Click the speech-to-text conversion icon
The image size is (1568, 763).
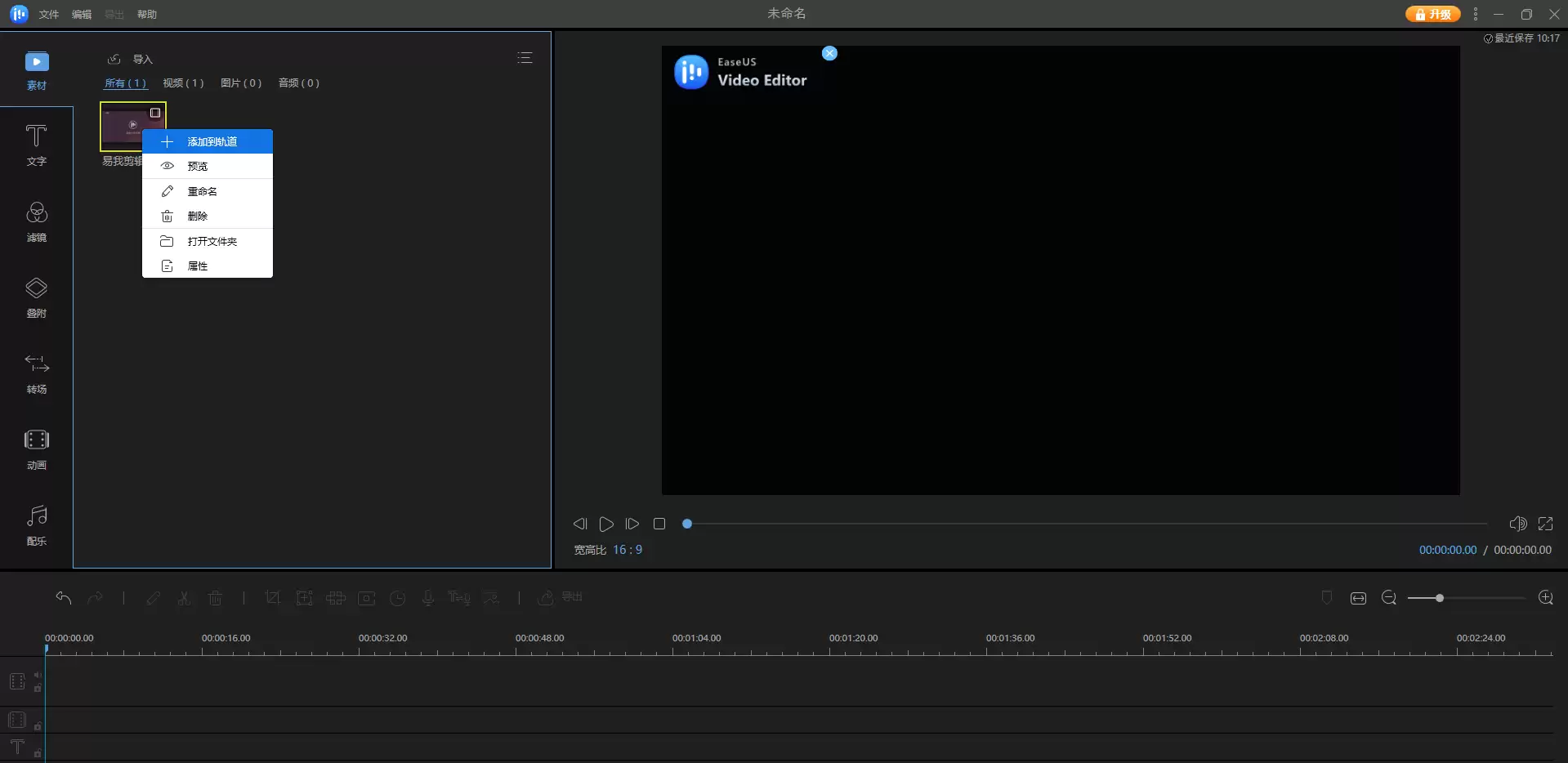[x=490, y=598]
